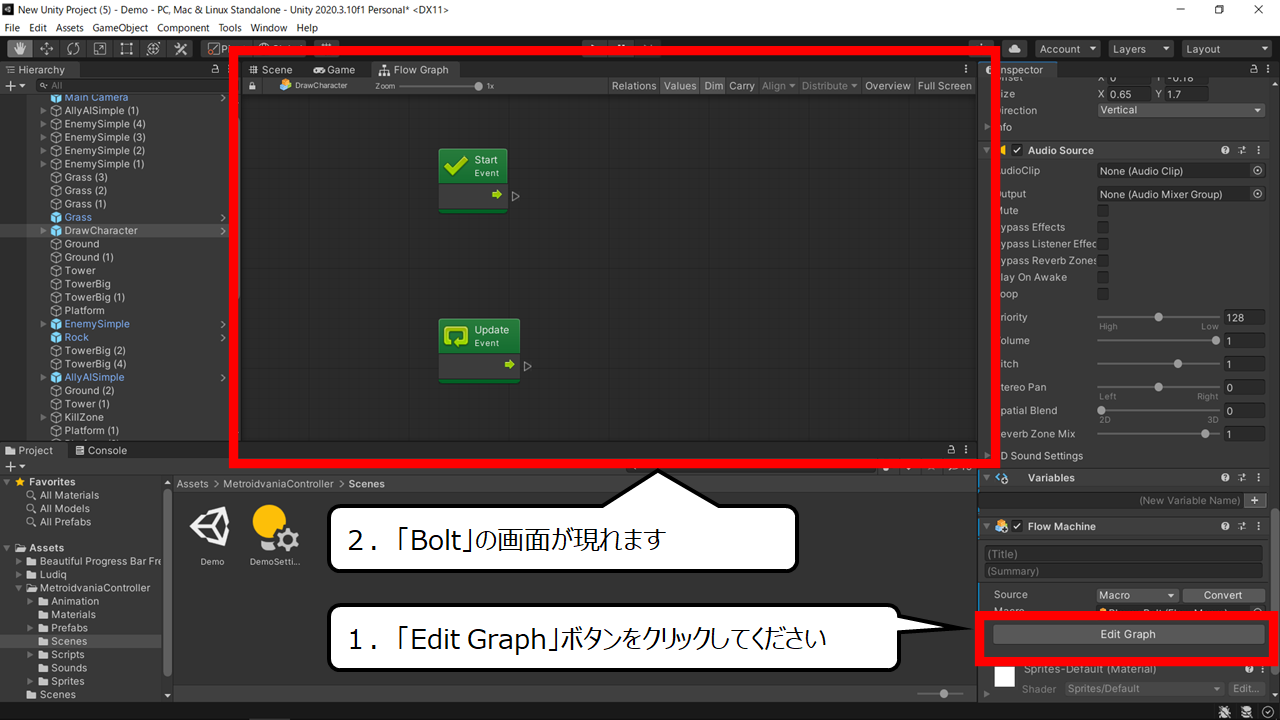Open the Direction Vertical dropdown
Viewport: 1280px width, 720px height.
1181,110
